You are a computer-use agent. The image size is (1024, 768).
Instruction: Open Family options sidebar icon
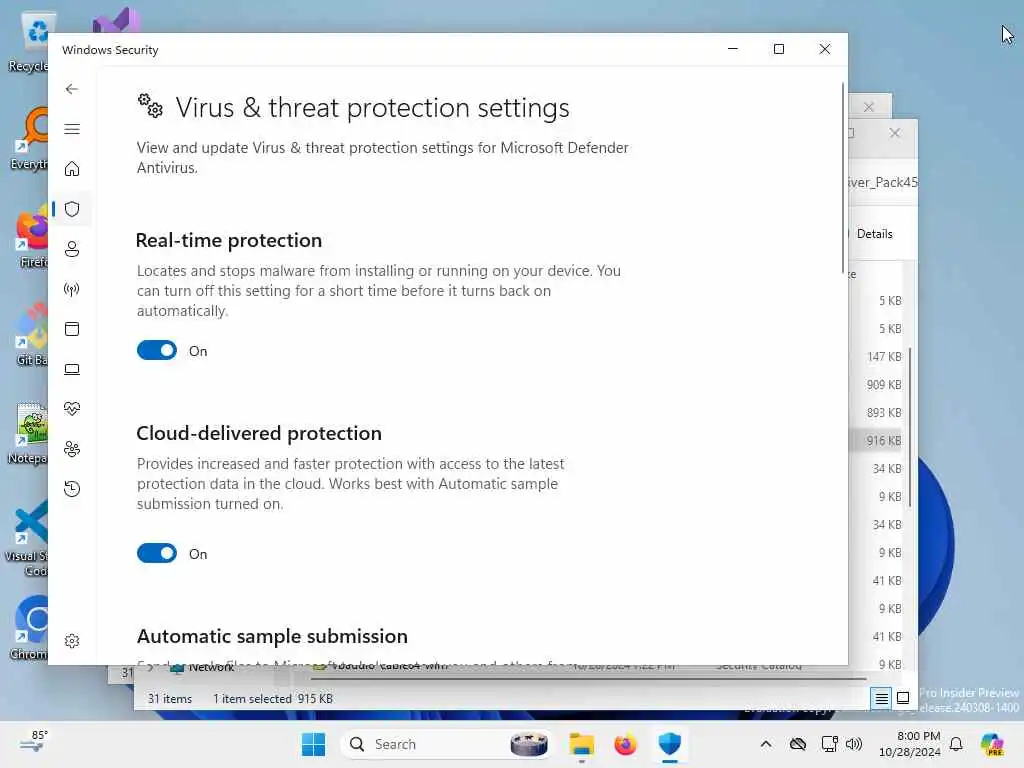click(x=72, y=449)
